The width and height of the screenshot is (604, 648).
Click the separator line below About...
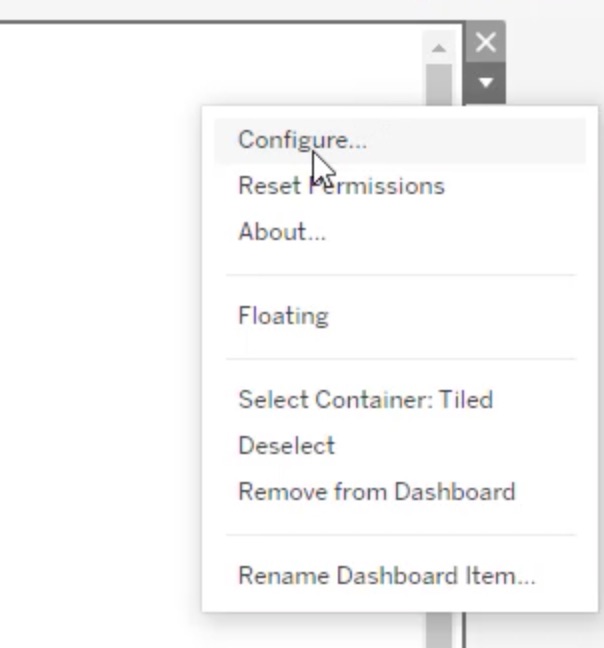(400, 274)
